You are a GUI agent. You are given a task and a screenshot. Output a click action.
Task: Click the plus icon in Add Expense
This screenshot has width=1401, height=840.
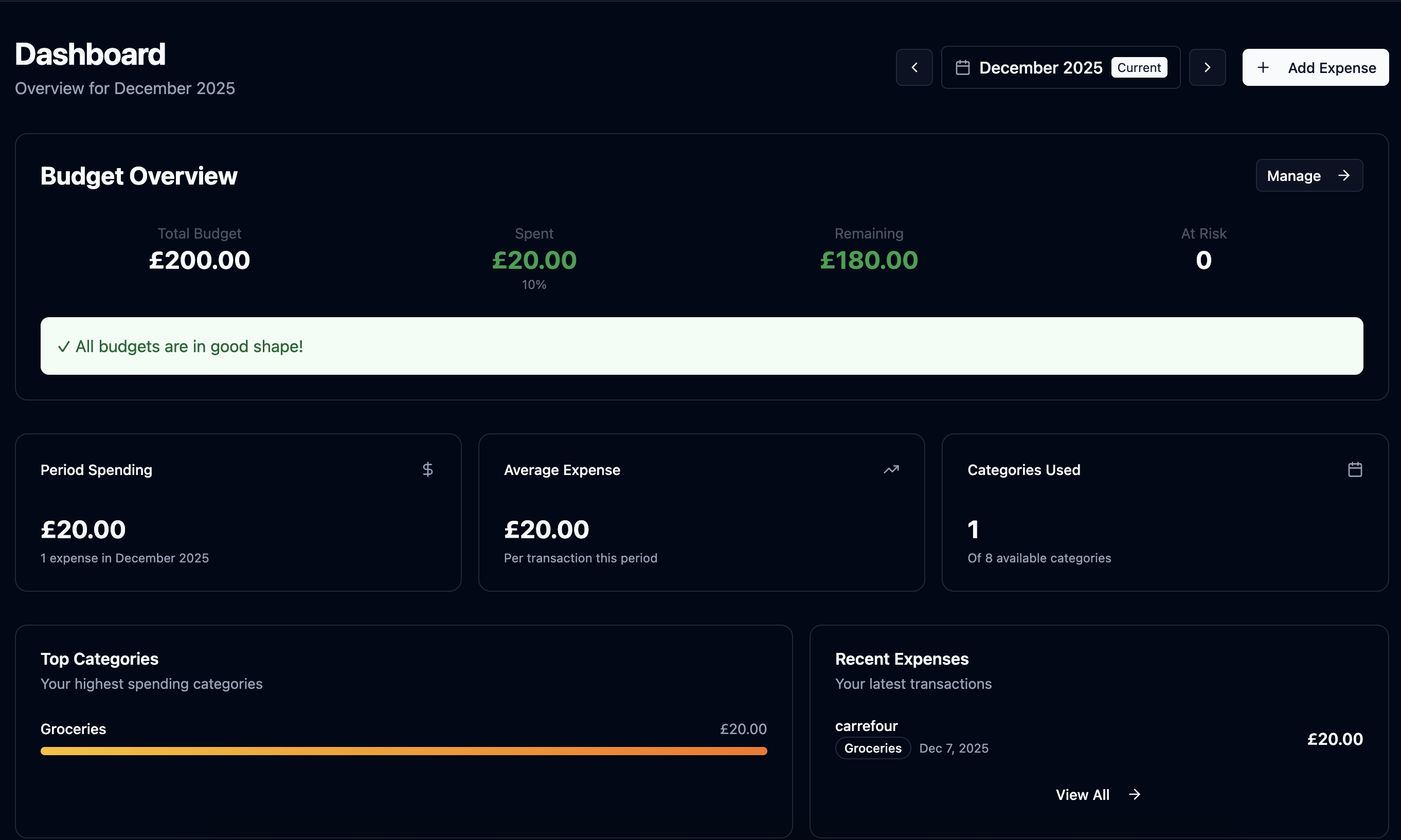click(1262, 67)
